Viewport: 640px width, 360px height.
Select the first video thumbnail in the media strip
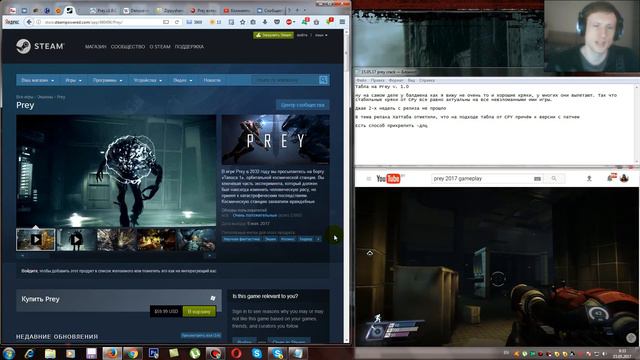36,239
